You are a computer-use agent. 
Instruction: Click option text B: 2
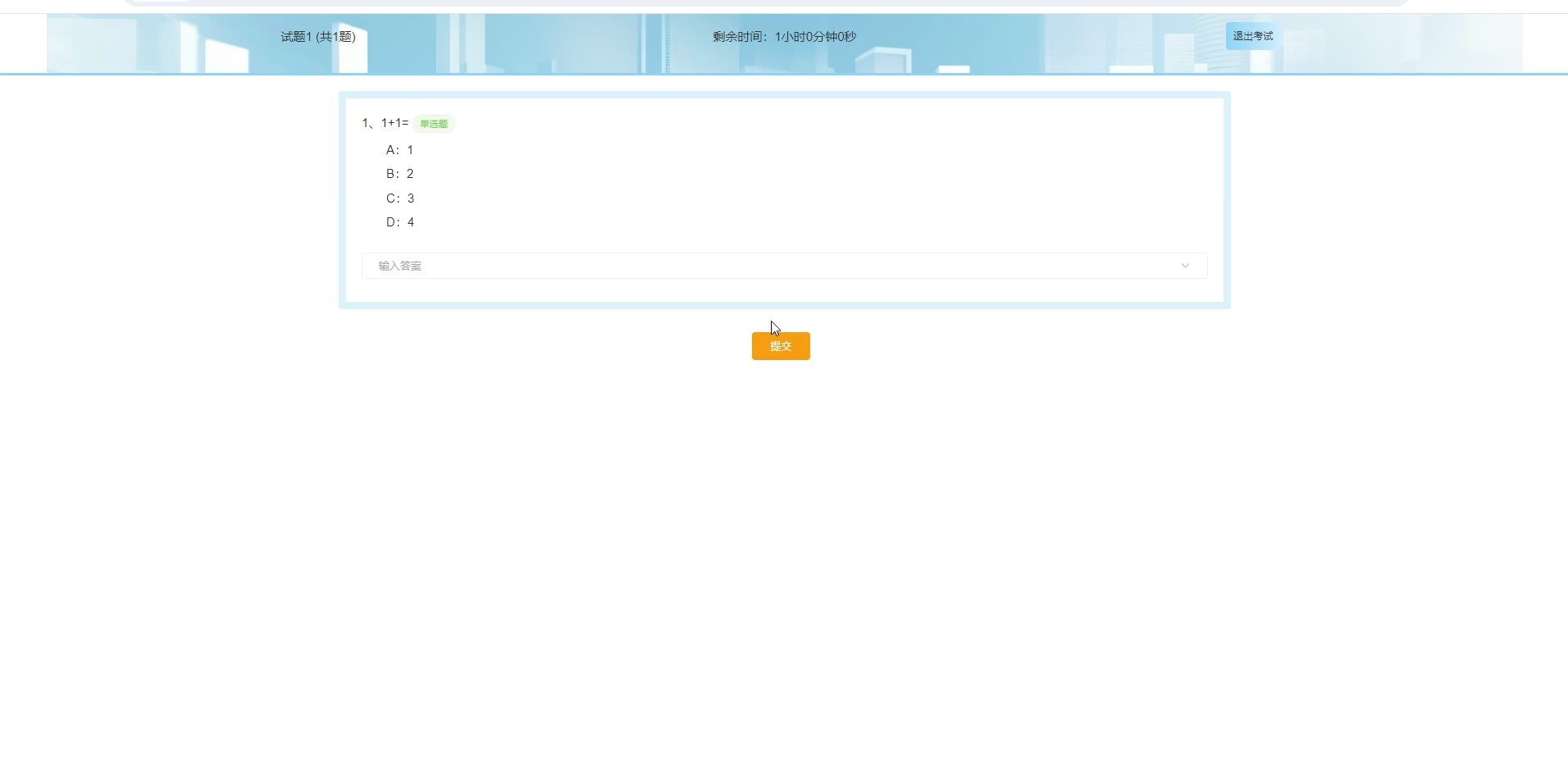coord(399,174)
